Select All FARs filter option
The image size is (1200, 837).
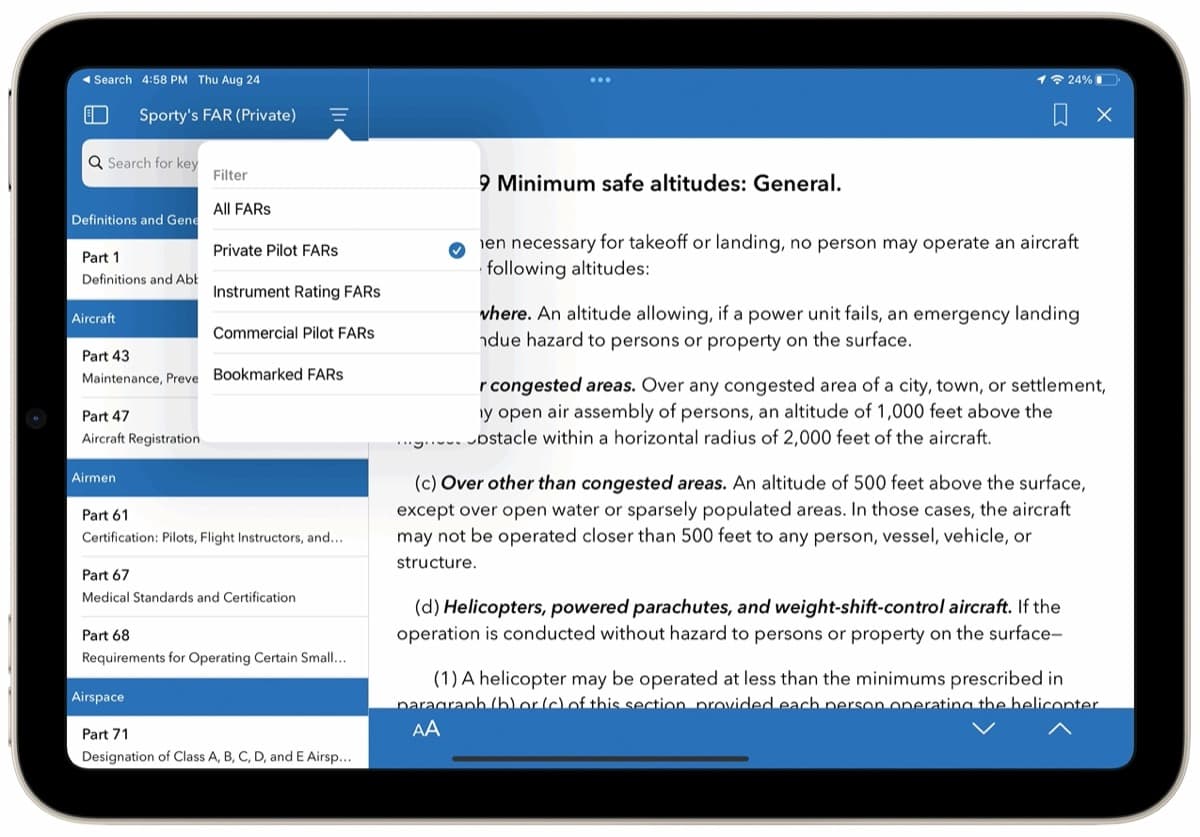(x=339, y=209)
